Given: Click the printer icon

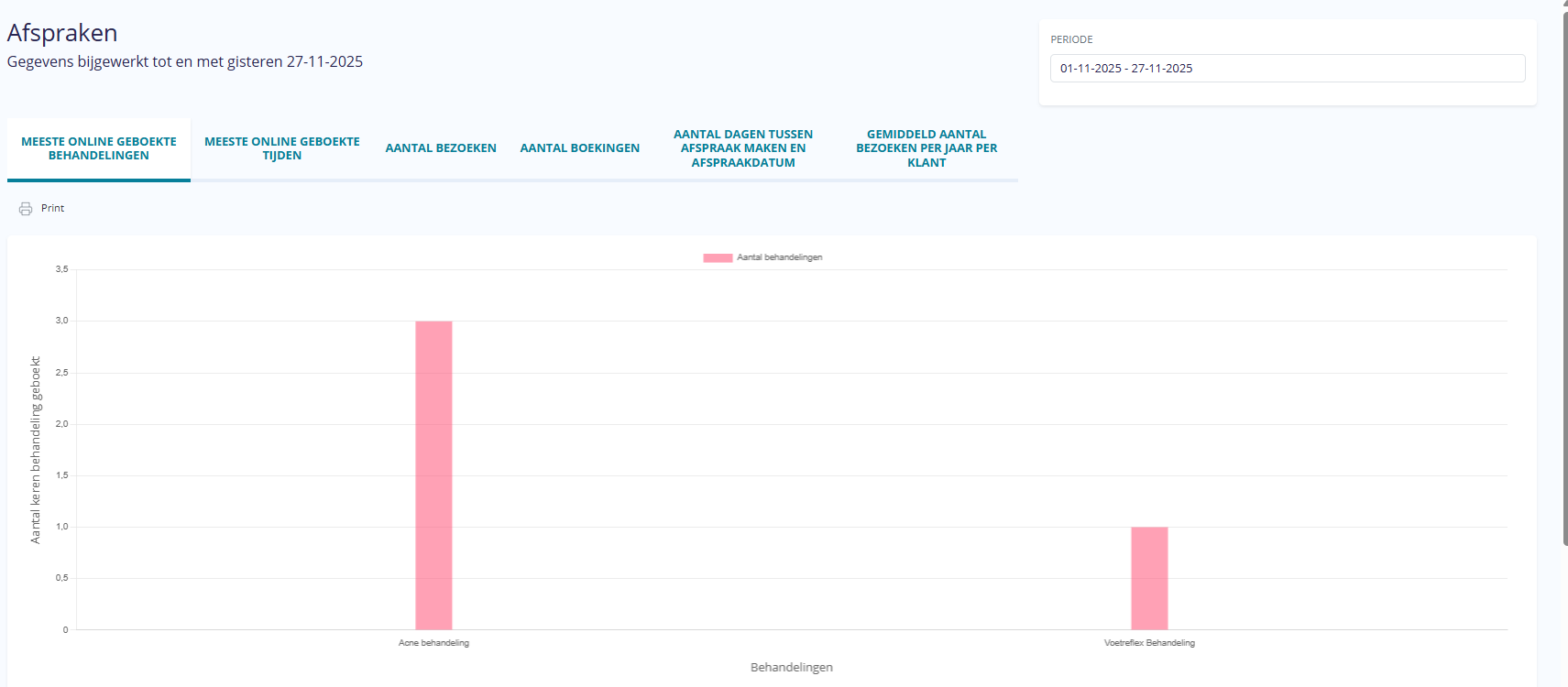Looking at the screenshot, I should pyautogui.click(x=26, y=209).
